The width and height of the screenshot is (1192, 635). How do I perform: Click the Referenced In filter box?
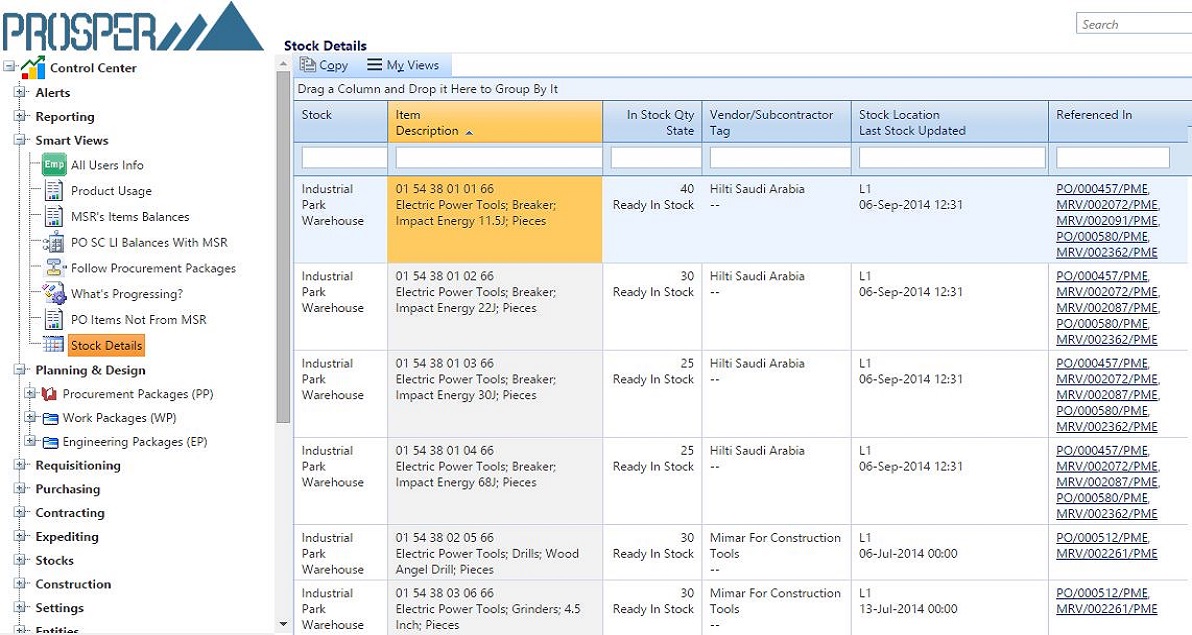coord(1113,157)
